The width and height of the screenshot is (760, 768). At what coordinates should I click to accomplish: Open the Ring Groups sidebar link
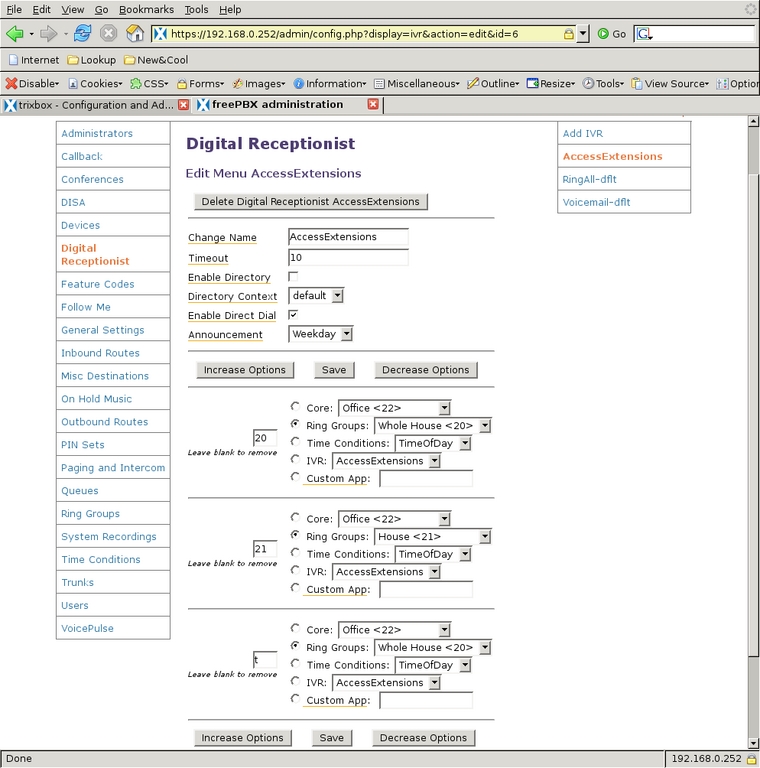90,514
